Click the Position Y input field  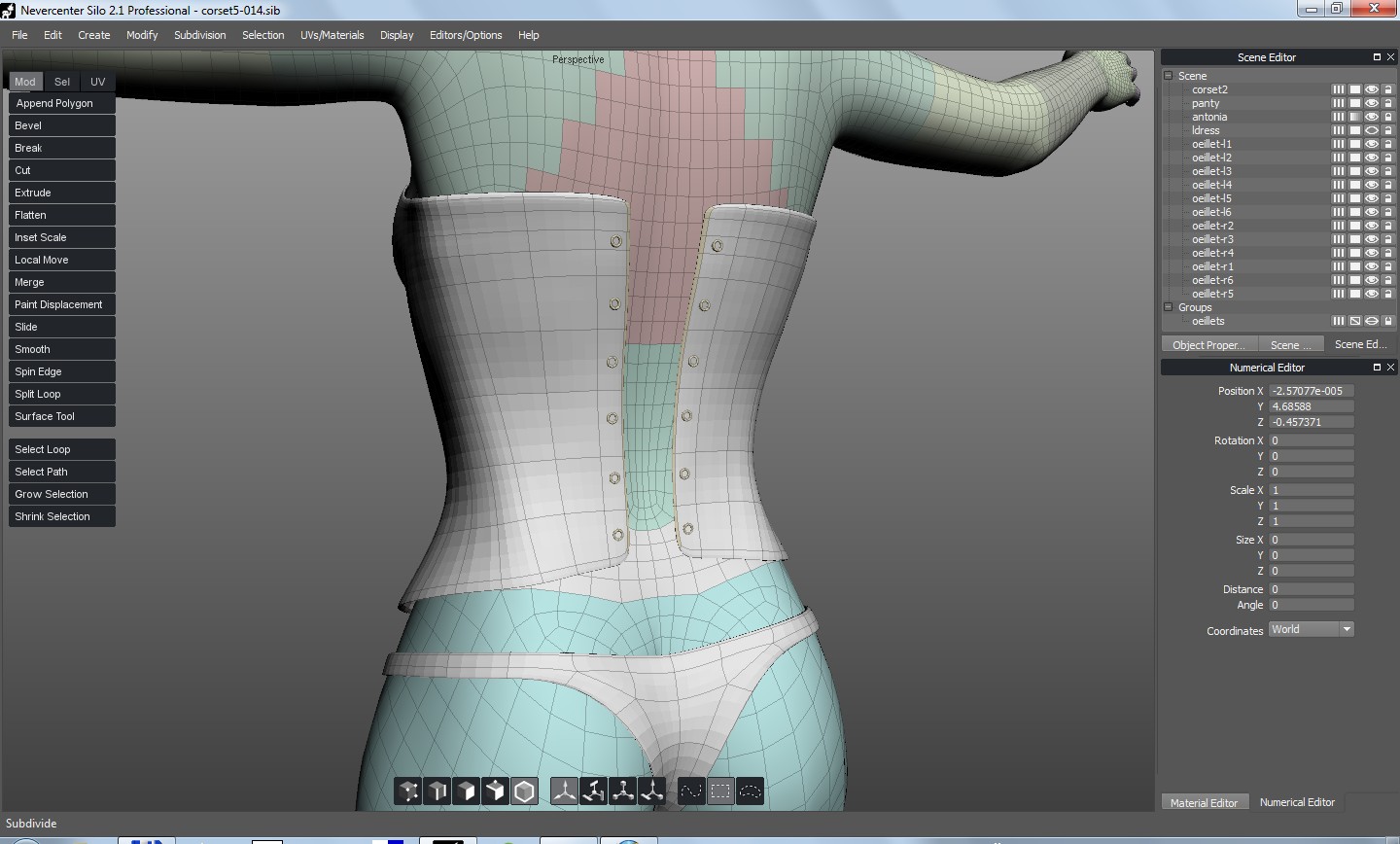point(1311,406)
